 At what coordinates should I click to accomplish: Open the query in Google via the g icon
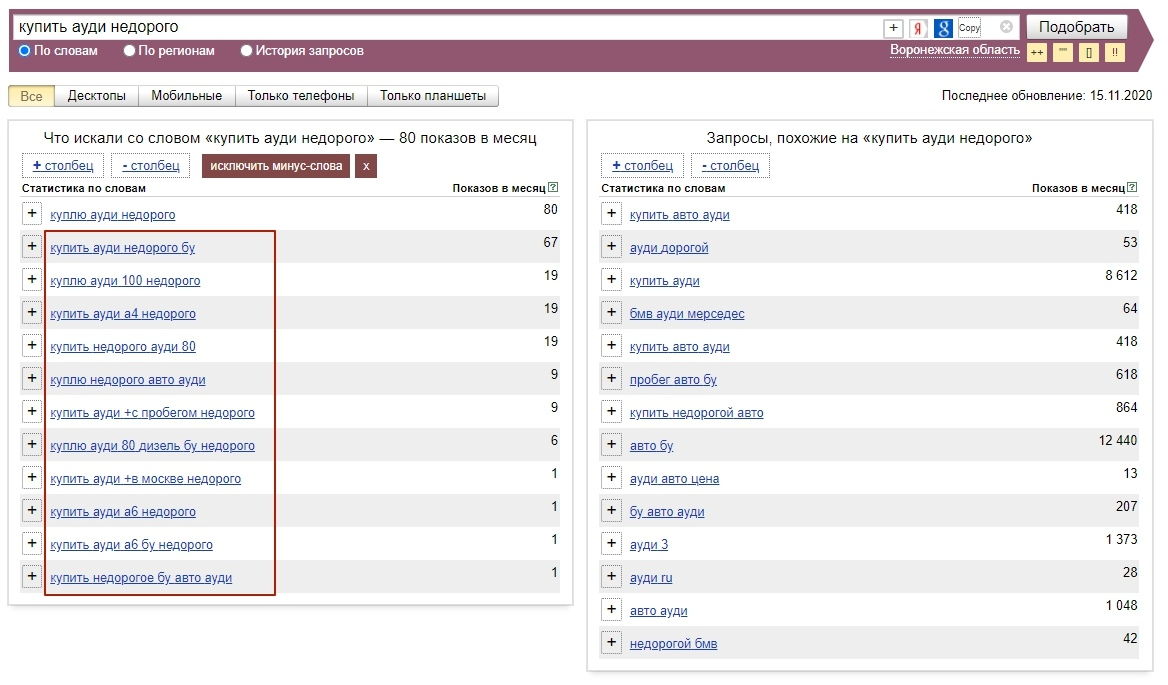(x=943, y=28)
